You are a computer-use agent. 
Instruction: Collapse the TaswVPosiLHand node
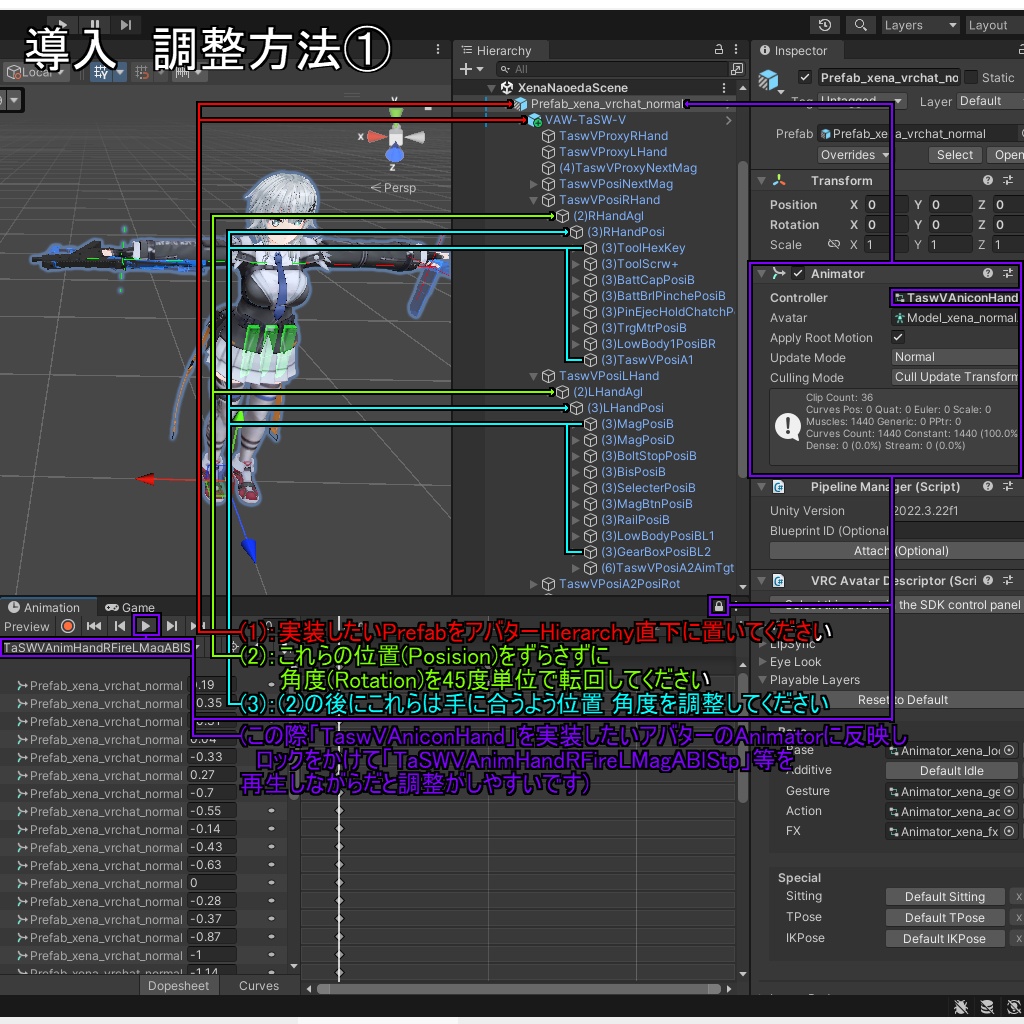click(x=534, y=376)
